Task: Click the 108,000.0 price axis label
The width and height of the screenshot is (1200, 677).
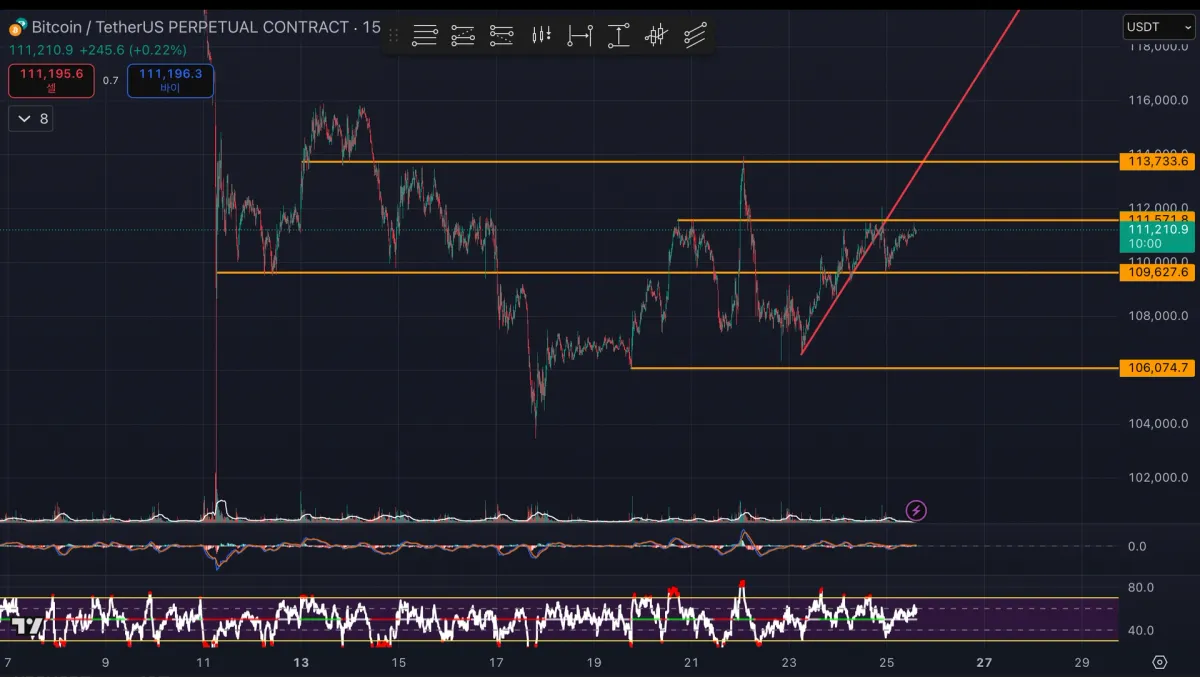Action: tap(1158, 316)
